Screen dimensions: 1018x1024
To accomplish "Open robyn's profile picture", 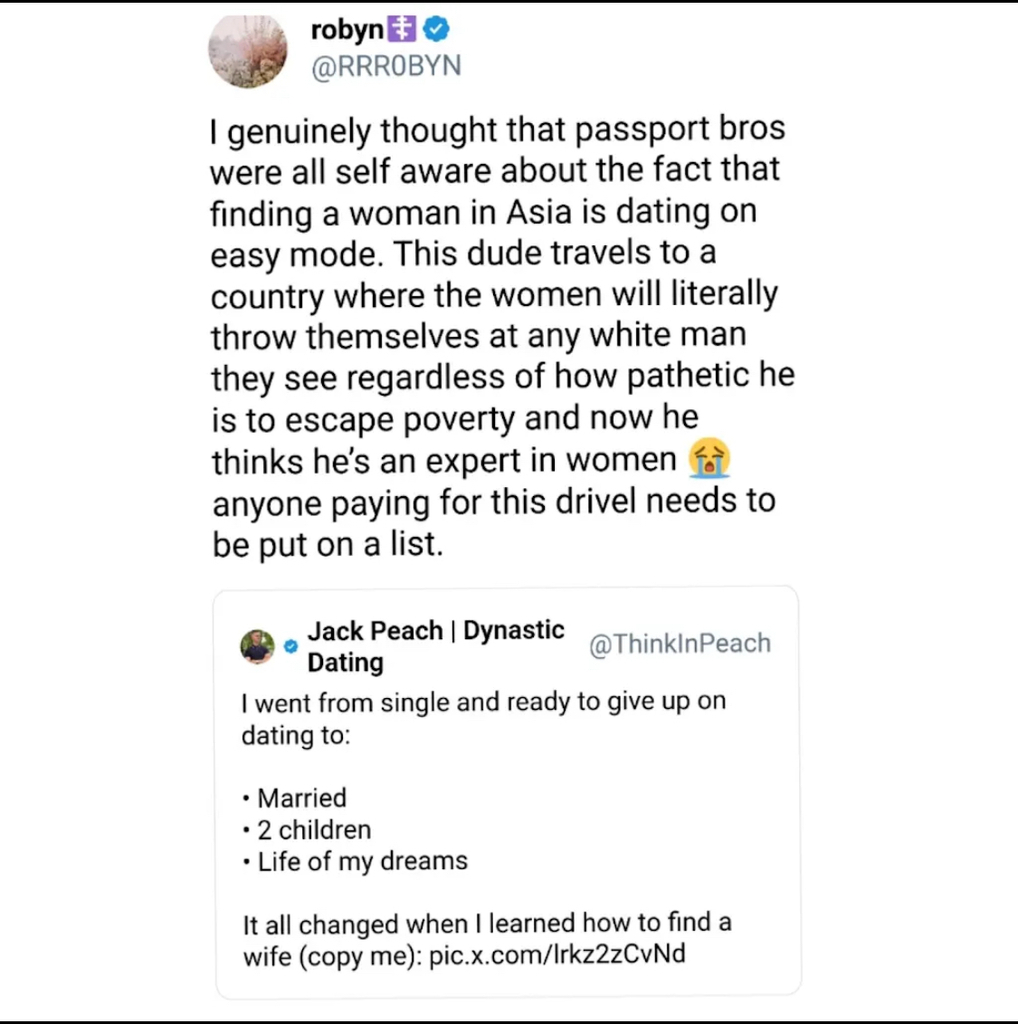I will [248, 51].
